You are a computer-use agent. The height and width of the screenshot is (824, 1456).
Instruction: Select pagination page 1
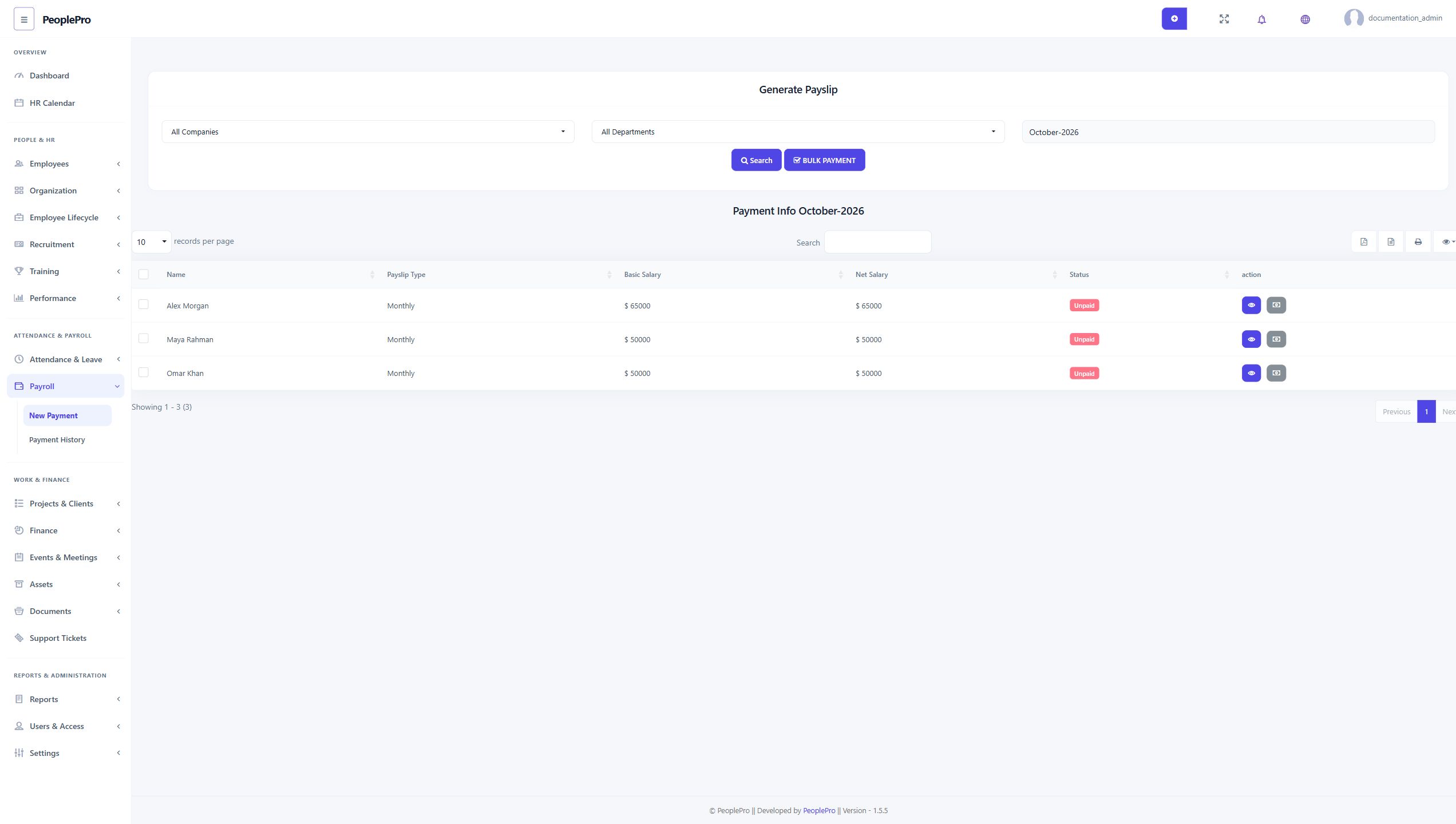click(1426, 411)
